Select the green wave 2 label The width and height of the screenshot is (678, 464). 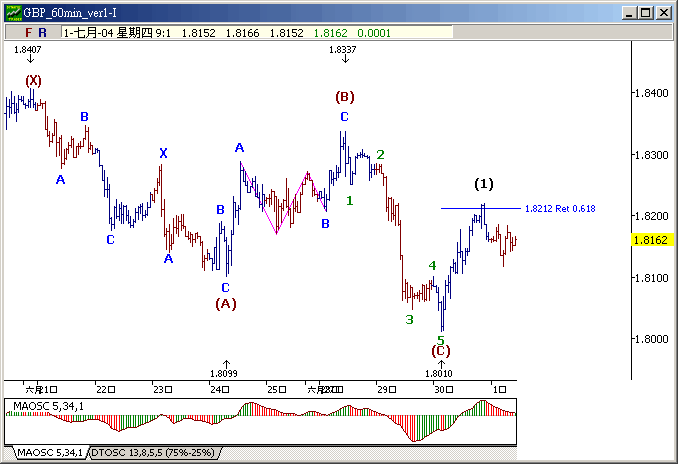(x=380, y=154)
